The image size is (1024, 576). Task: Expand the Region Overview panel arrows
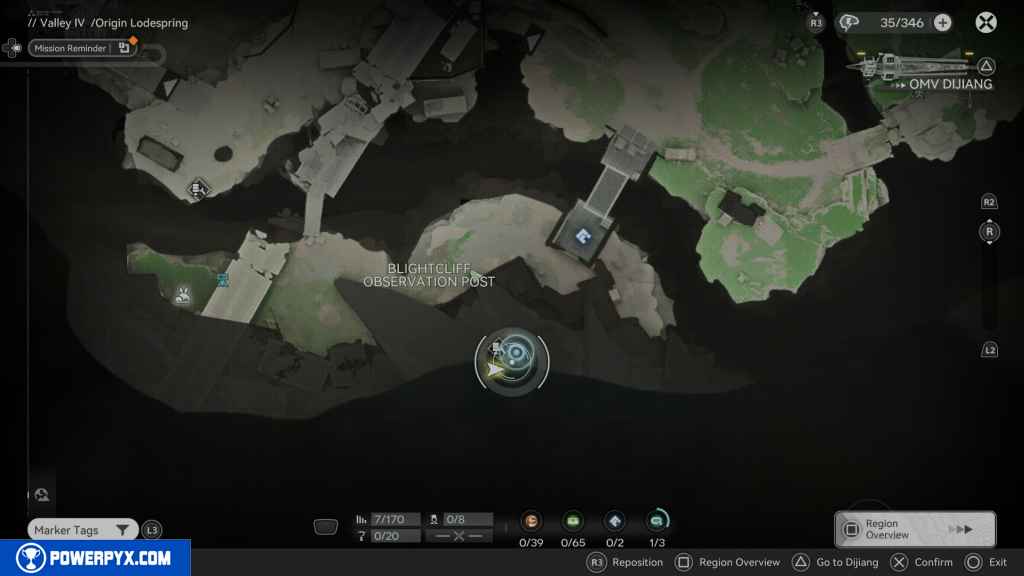[x=959, y=529]
